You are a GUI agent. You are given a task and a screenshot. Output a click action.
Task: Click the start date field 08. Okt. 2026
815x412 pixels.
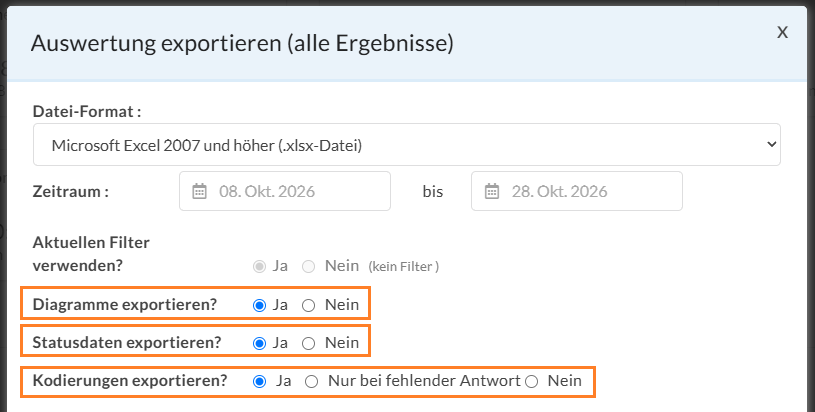[285, 191]
